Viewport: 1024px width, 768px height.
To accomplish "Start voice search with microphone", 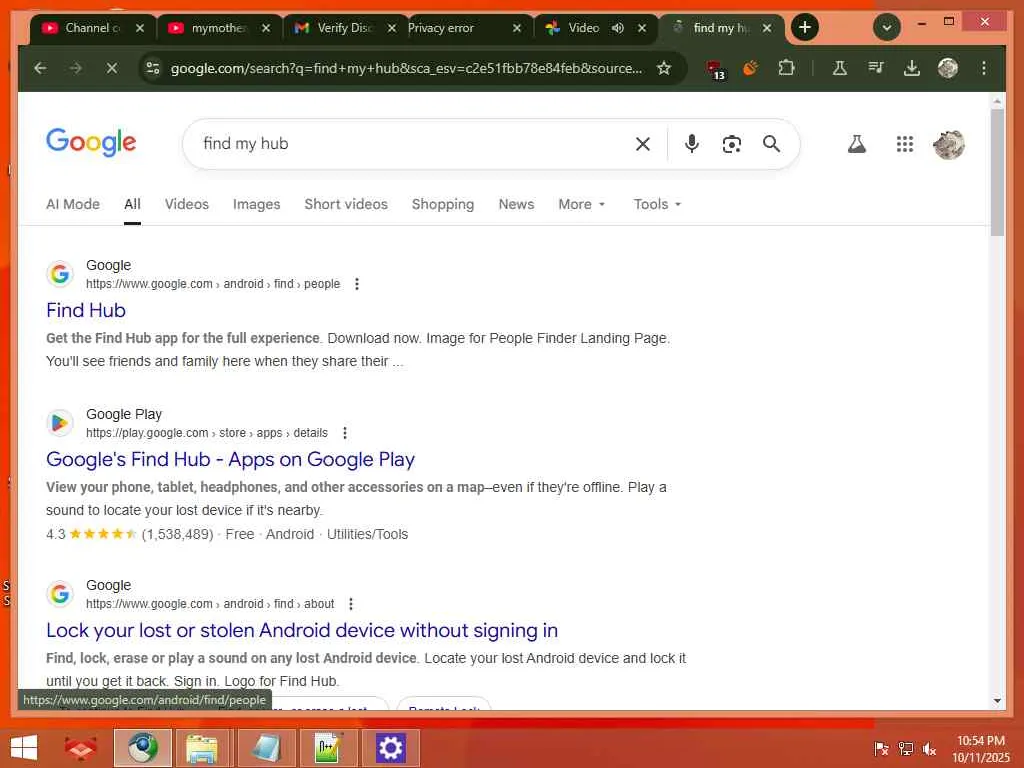I will tap(692, 144).
